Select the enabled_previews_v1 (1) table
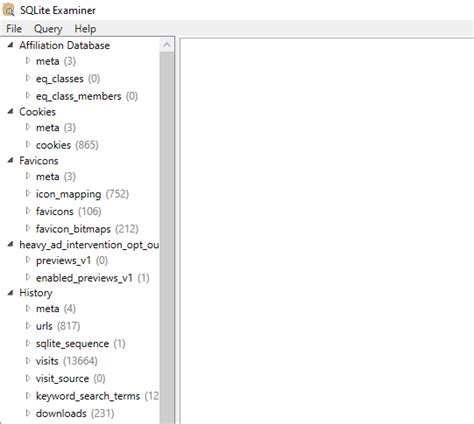The width and height of the screenshot is (474, 424). pyautogui.click(x=93, y=278)
